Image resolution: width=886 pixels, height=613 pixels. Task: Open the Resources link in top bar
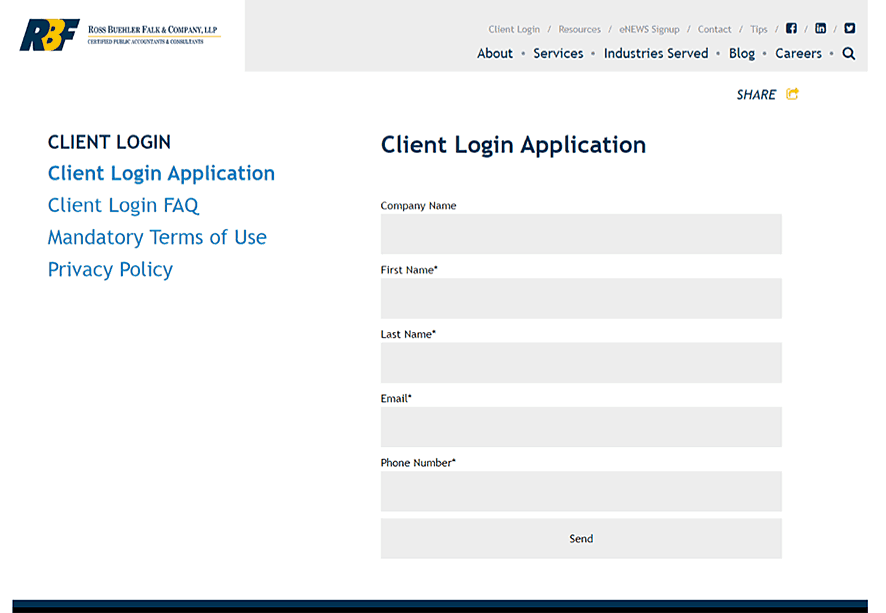pos(580,29)
